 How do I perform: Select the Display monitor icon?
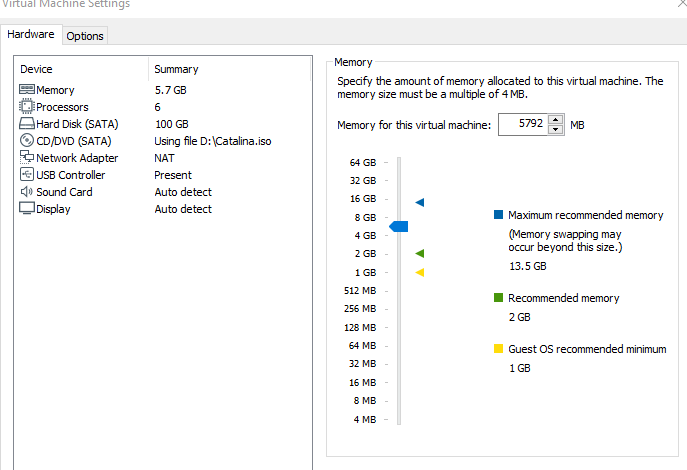27,209
